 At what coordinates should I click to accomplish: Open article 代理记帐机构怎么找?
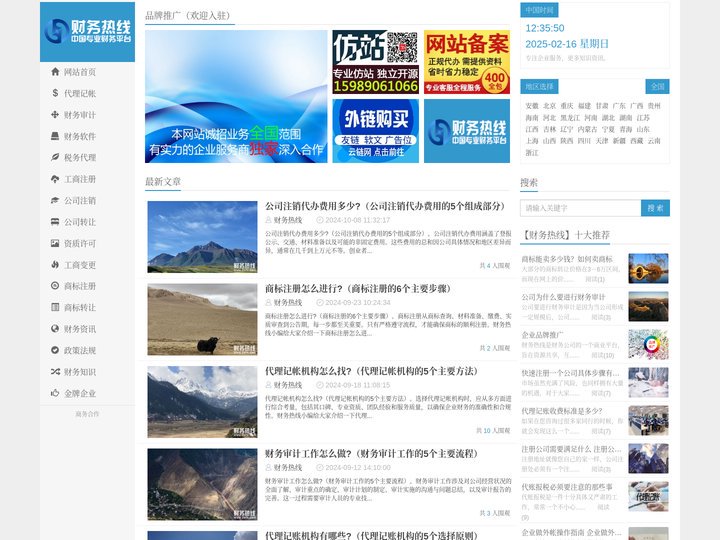[x=371, y=371]
